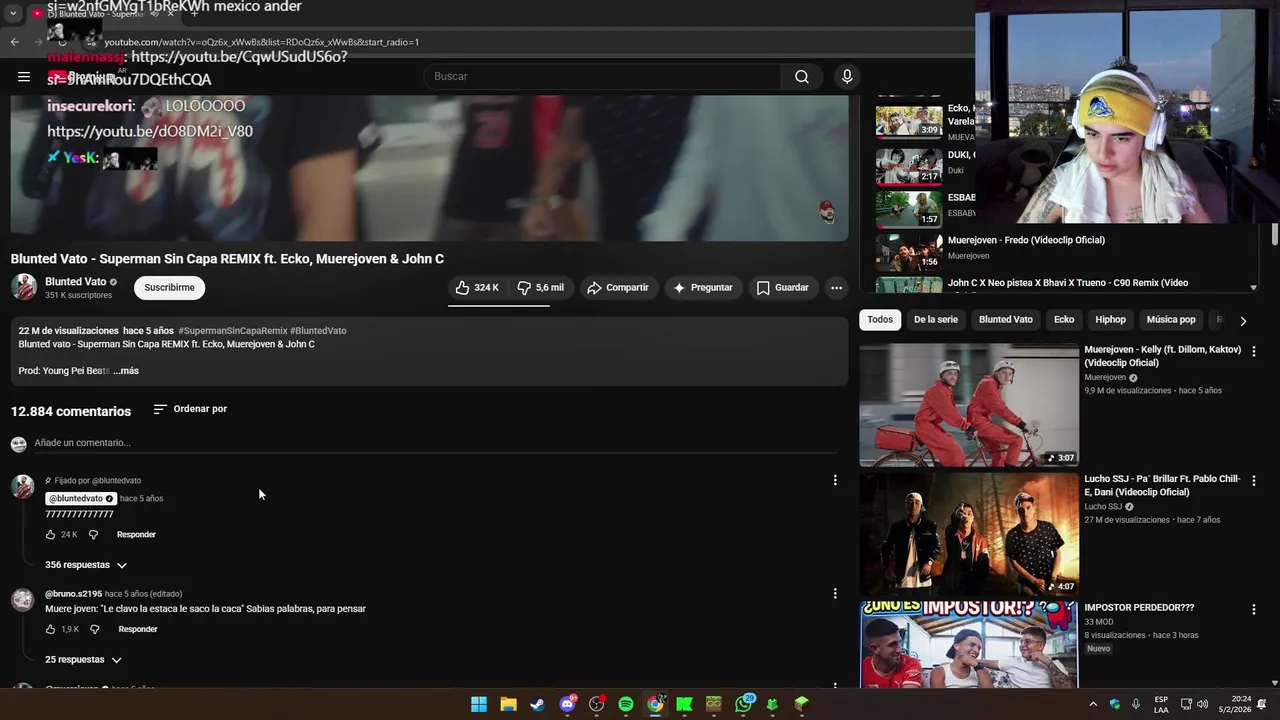Screen dimensions: 1280x720
Task: Select the Blunted Vato filter chip
Action: [x=1005, y=320]
